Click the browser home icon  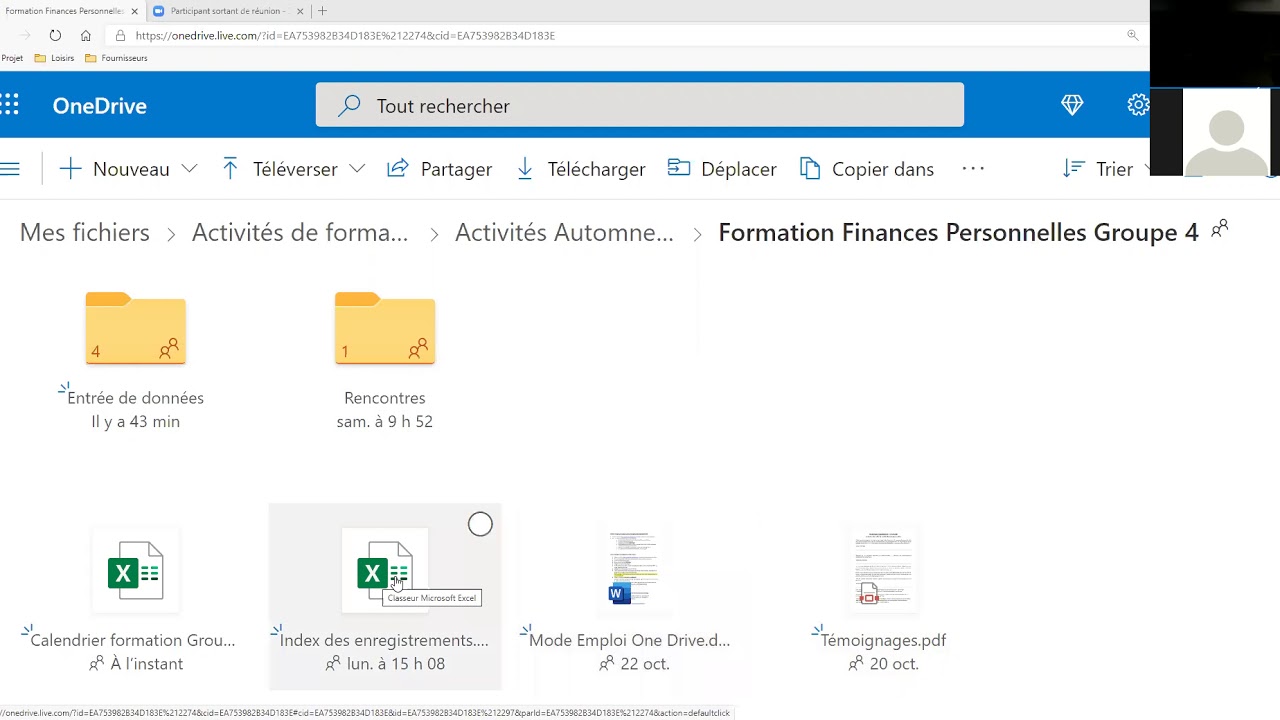point(86,35)
